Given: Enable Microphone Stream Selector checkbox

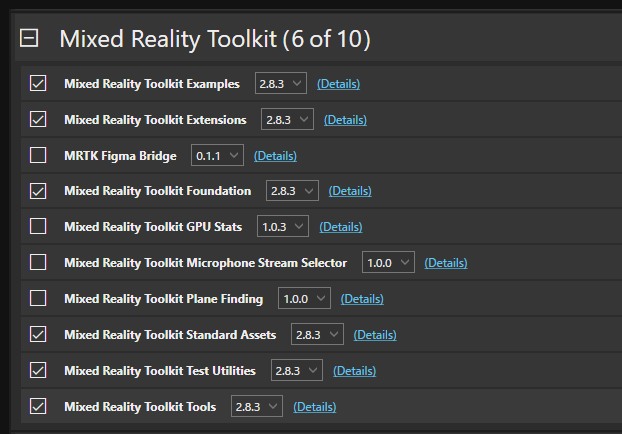Looking at the screenshot, I should click(x=38, y=263).
